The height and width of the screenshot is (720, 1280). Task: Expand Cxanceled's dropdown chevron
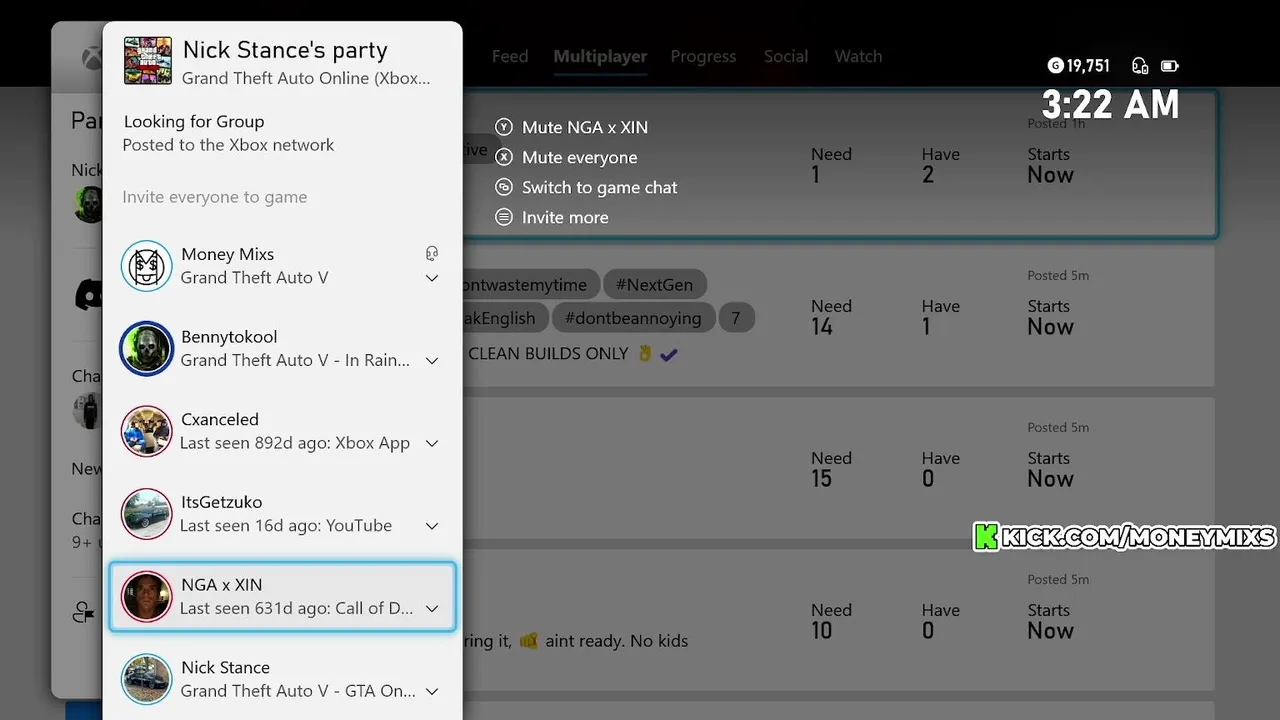click(432, 443)
